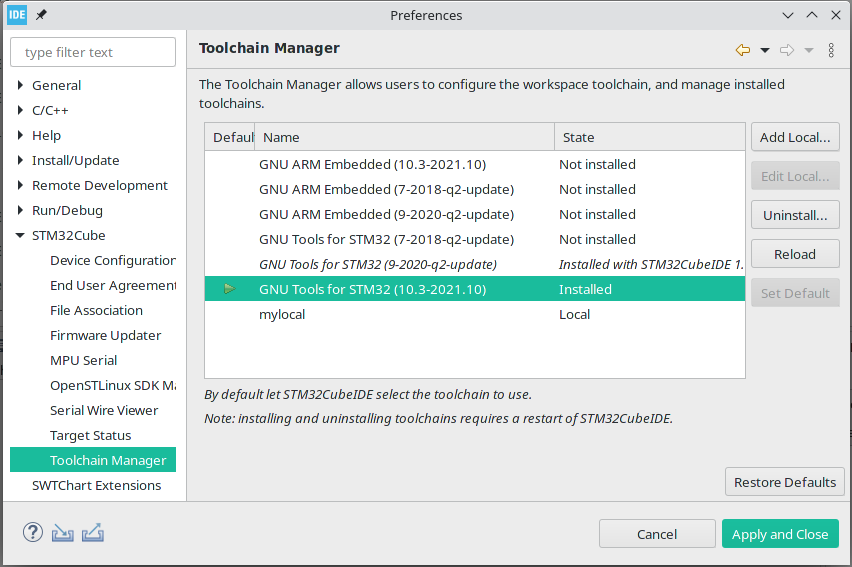Select the Run/Debug category label
This screenshot has height=567, width=852.
coord(67,210)
